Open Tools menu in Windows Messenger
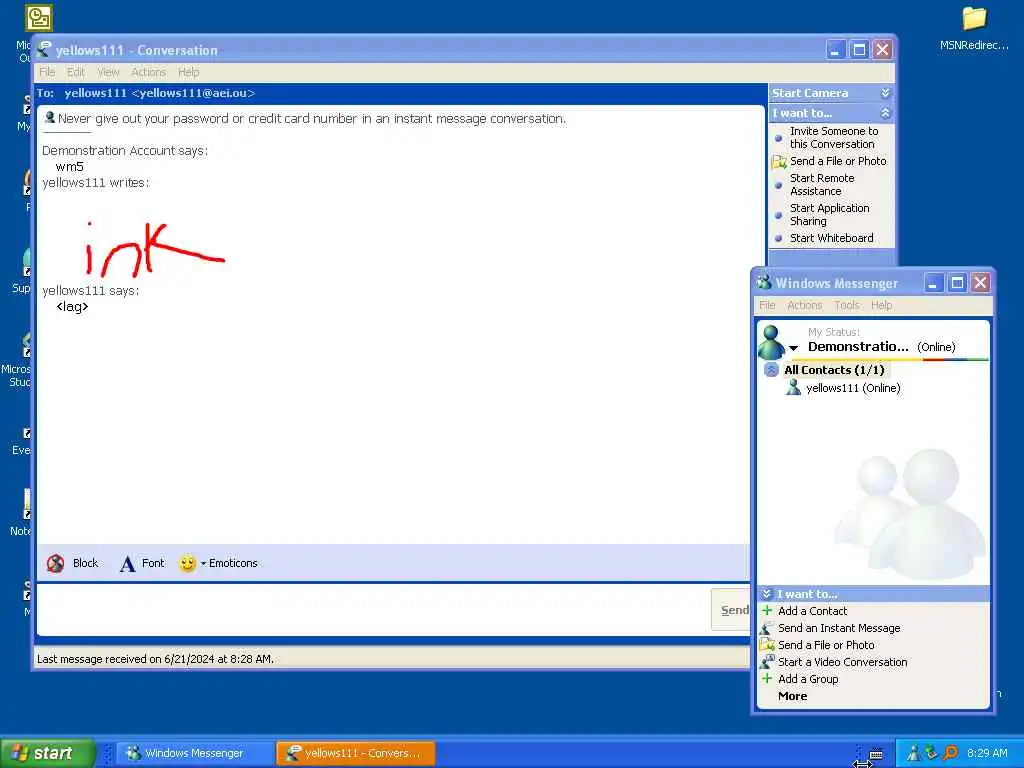The image size is (1024, 768). (x=847, y=305)
